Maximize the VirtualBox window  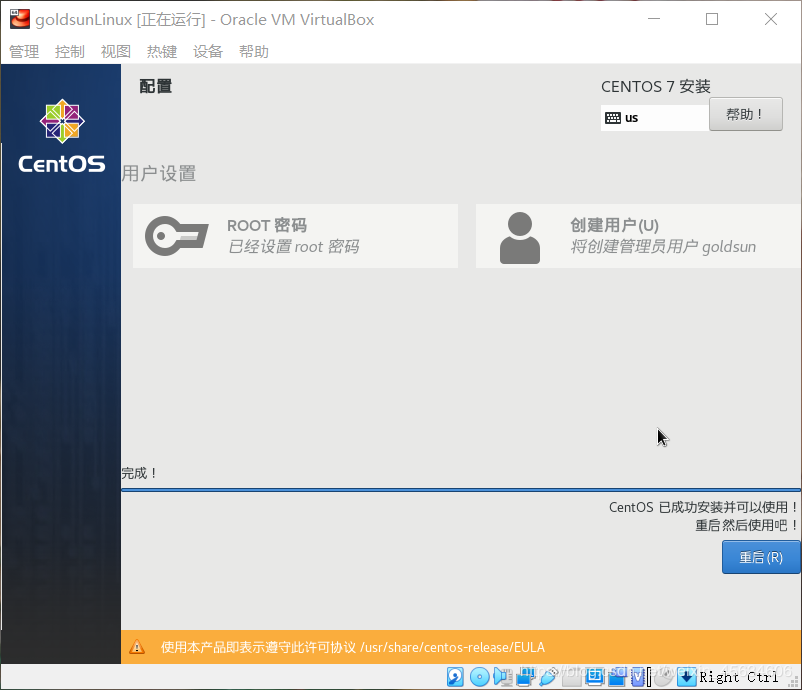coord(712,19)
